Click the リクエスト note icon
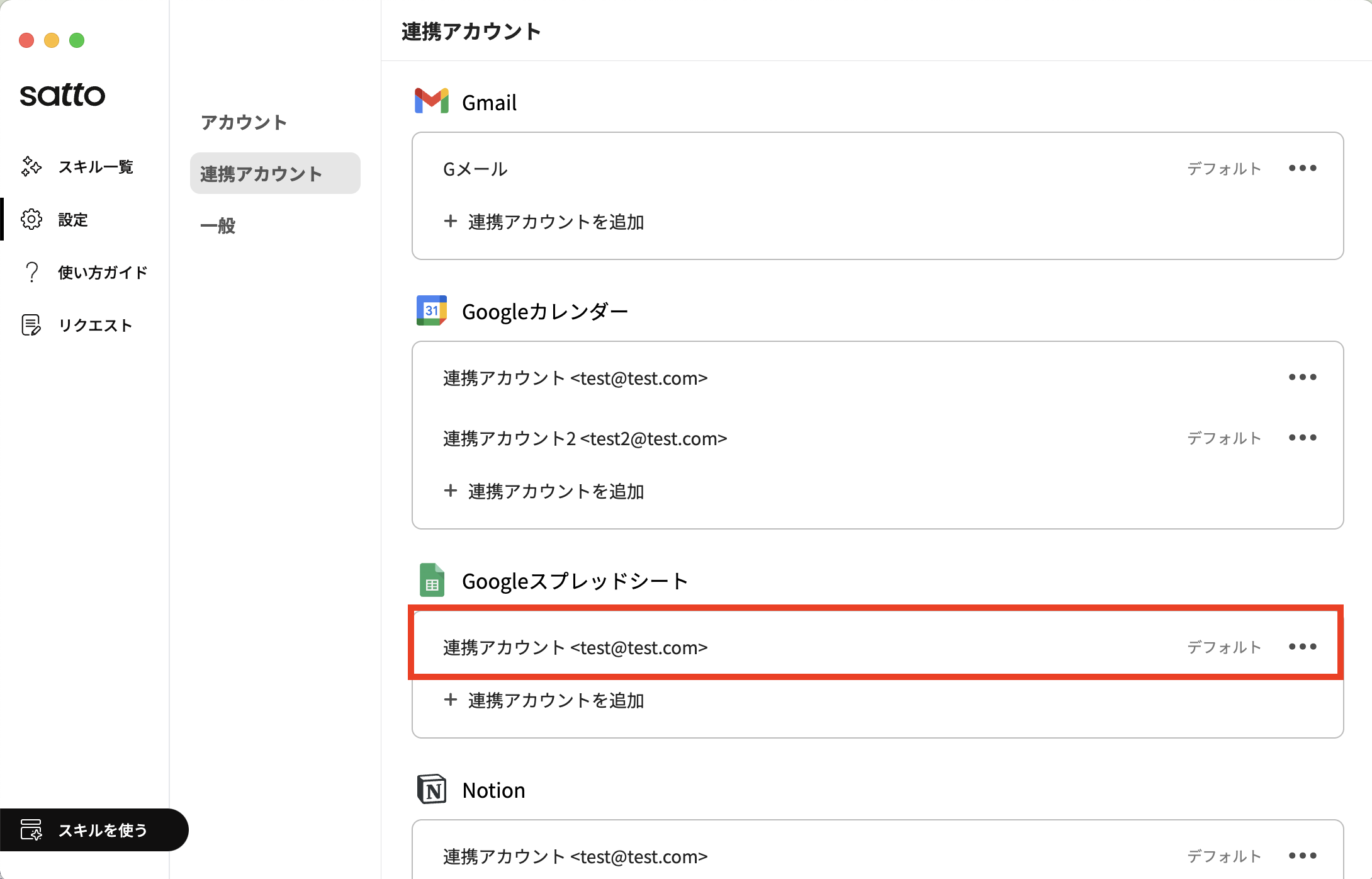The height and width of the screenshot is (879, 1372). [31, 325]
